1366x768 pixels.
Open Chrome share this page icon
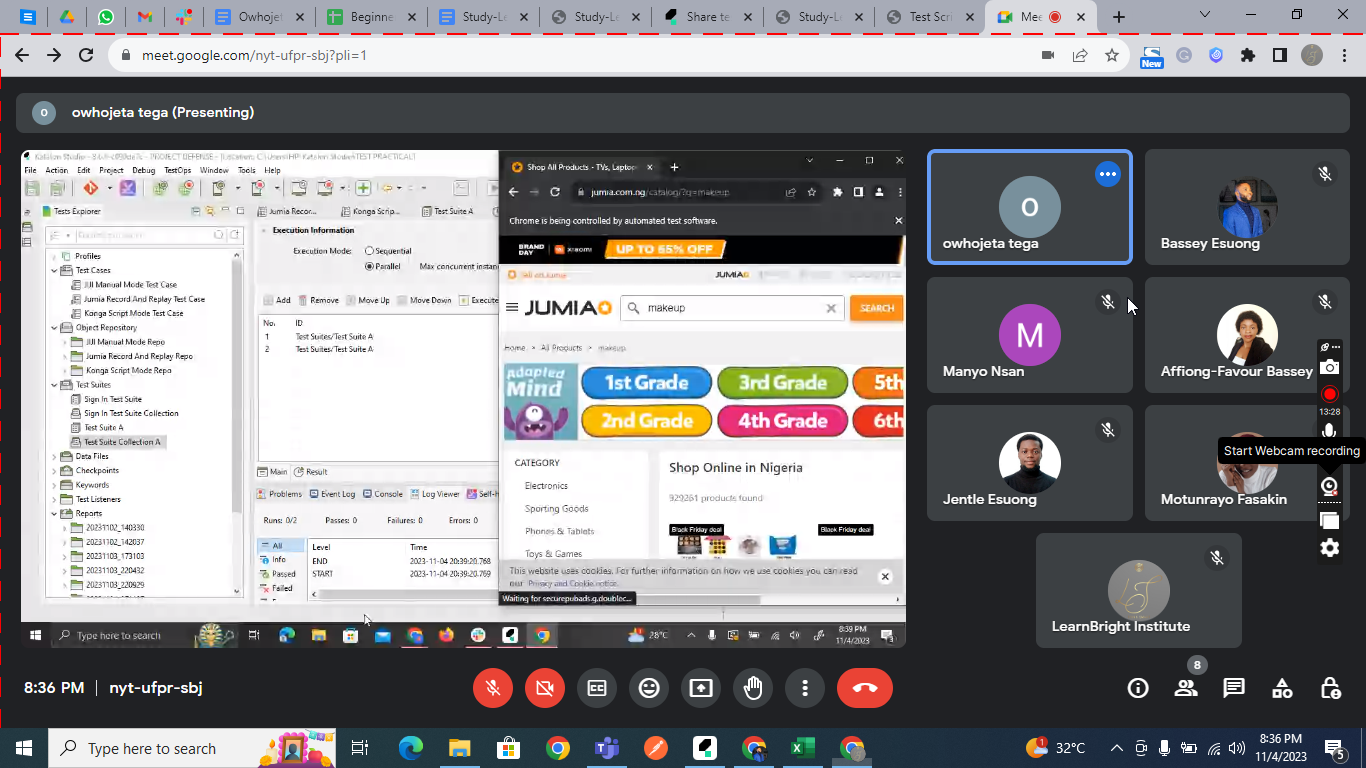pyautogui.click(x=1080, y=55)
